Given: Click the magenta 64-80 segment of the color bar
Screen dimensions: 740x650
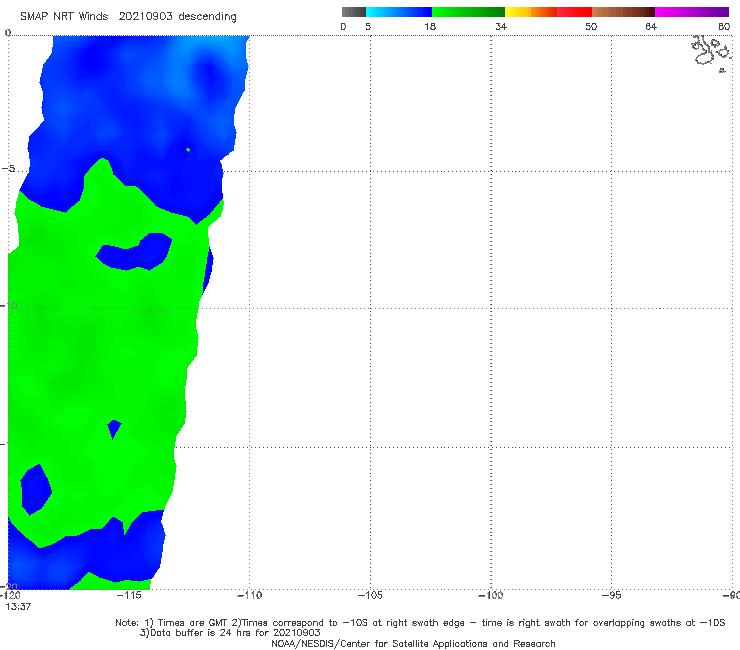Looking at the screenshot, I should [692, 12].
